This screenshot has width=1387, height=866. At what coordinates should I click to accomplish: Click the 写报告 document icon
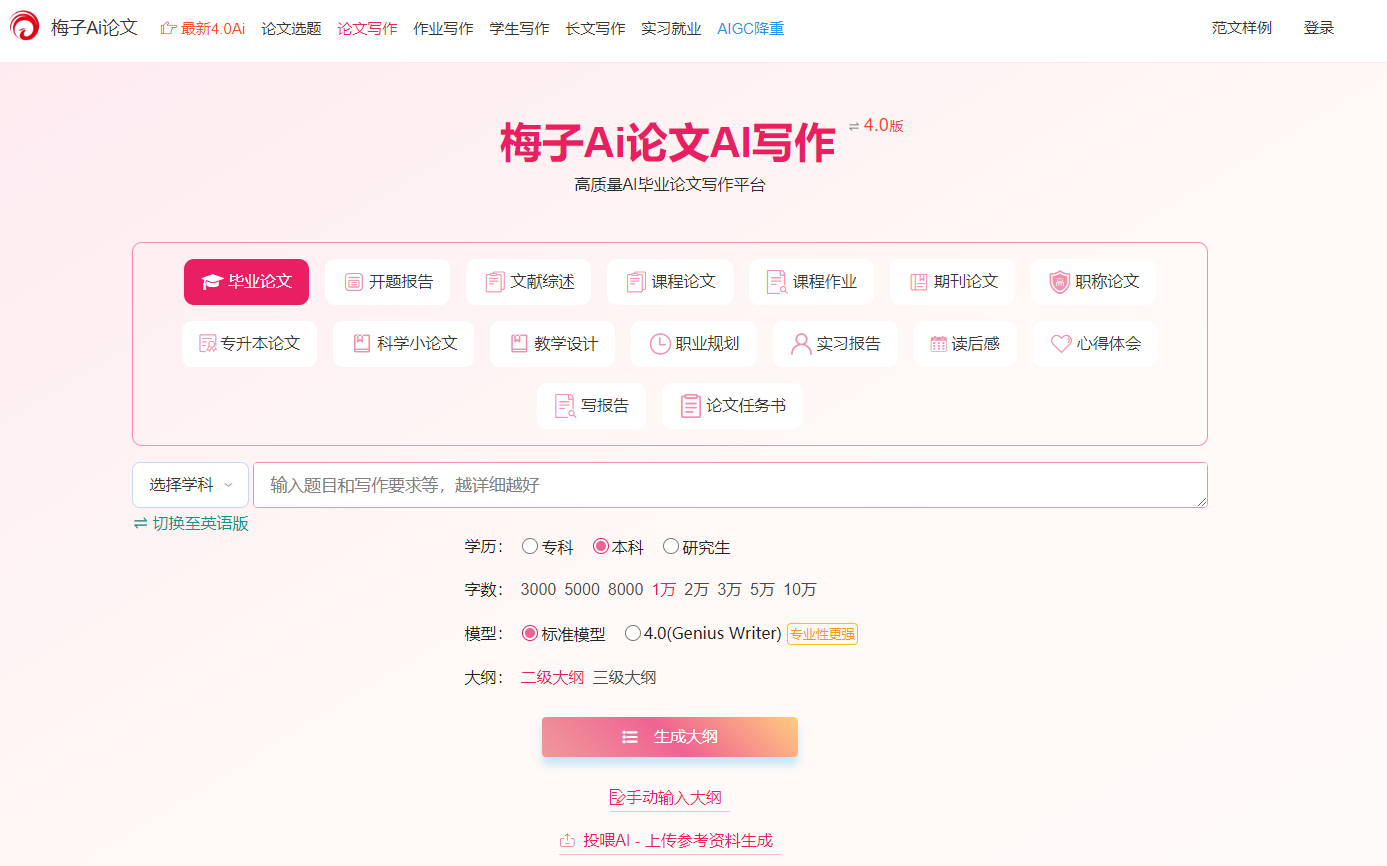coord(565,406)
